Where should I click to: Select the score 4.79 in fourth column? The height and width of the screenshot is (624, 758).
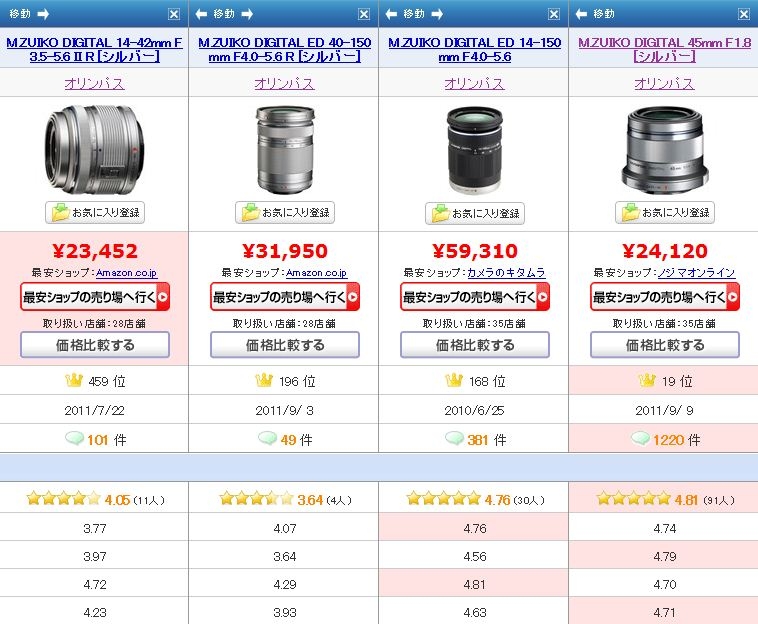point(665,556)
